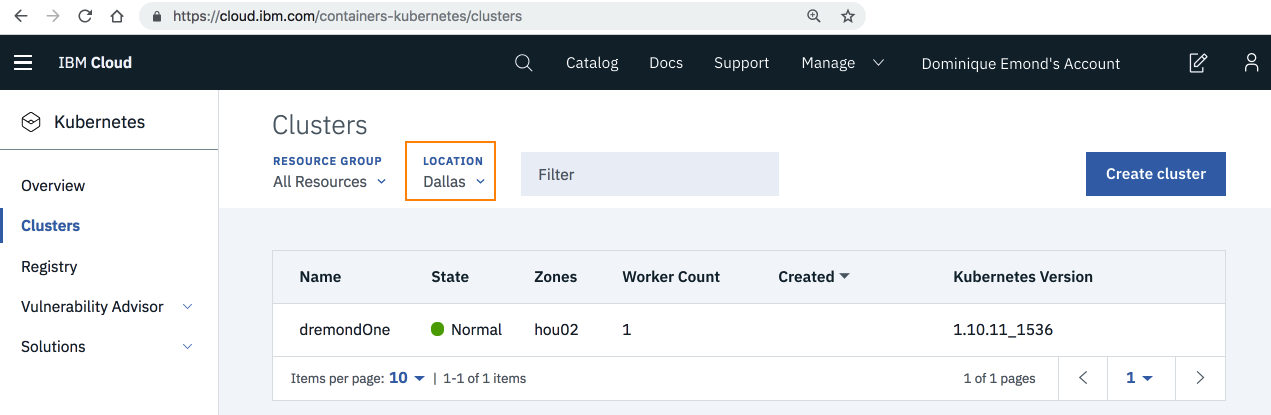Reload the page with the browser refresh icon

pos(84,16)
